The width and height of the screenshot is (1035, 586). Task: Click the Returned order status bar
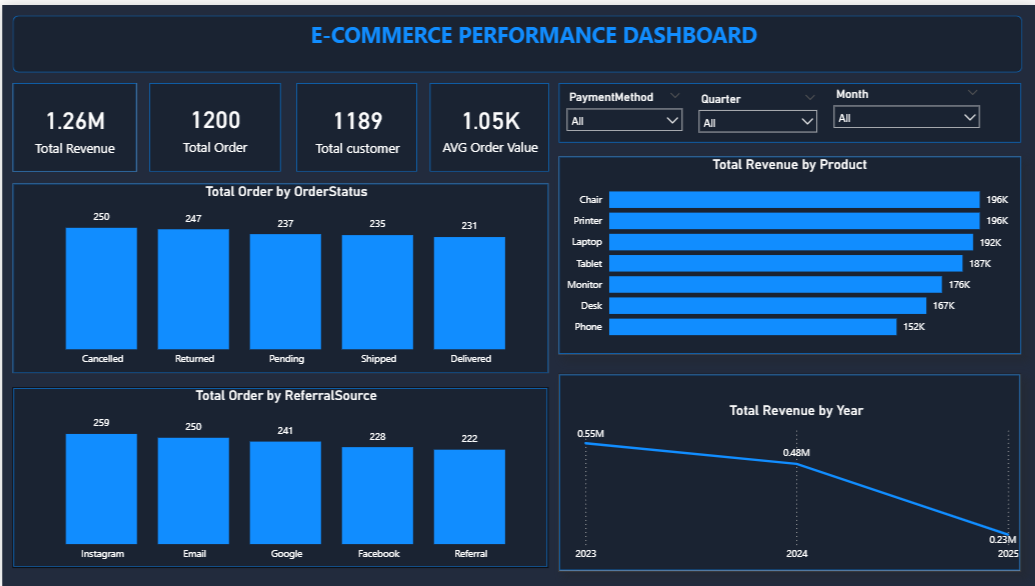(x=193, y=289)
